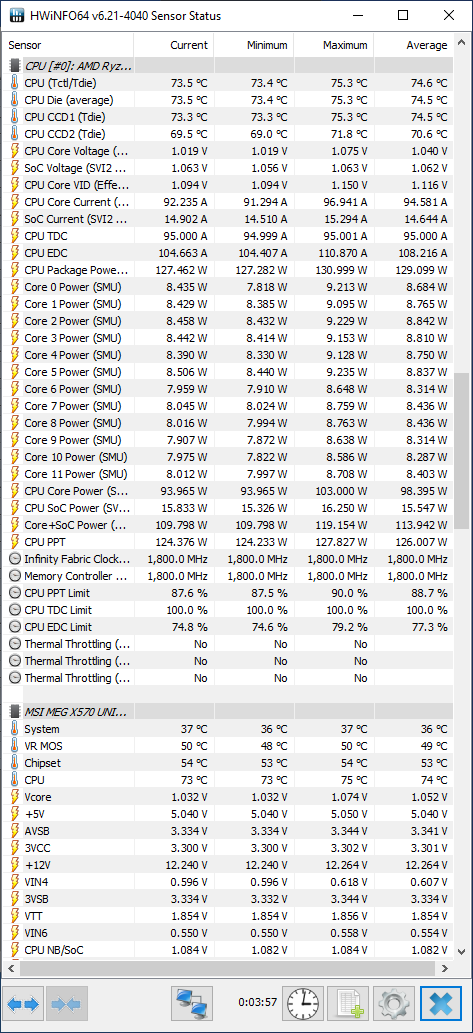
Task: Open the network remote monitoring icon
Action: tap(191, 1004)
